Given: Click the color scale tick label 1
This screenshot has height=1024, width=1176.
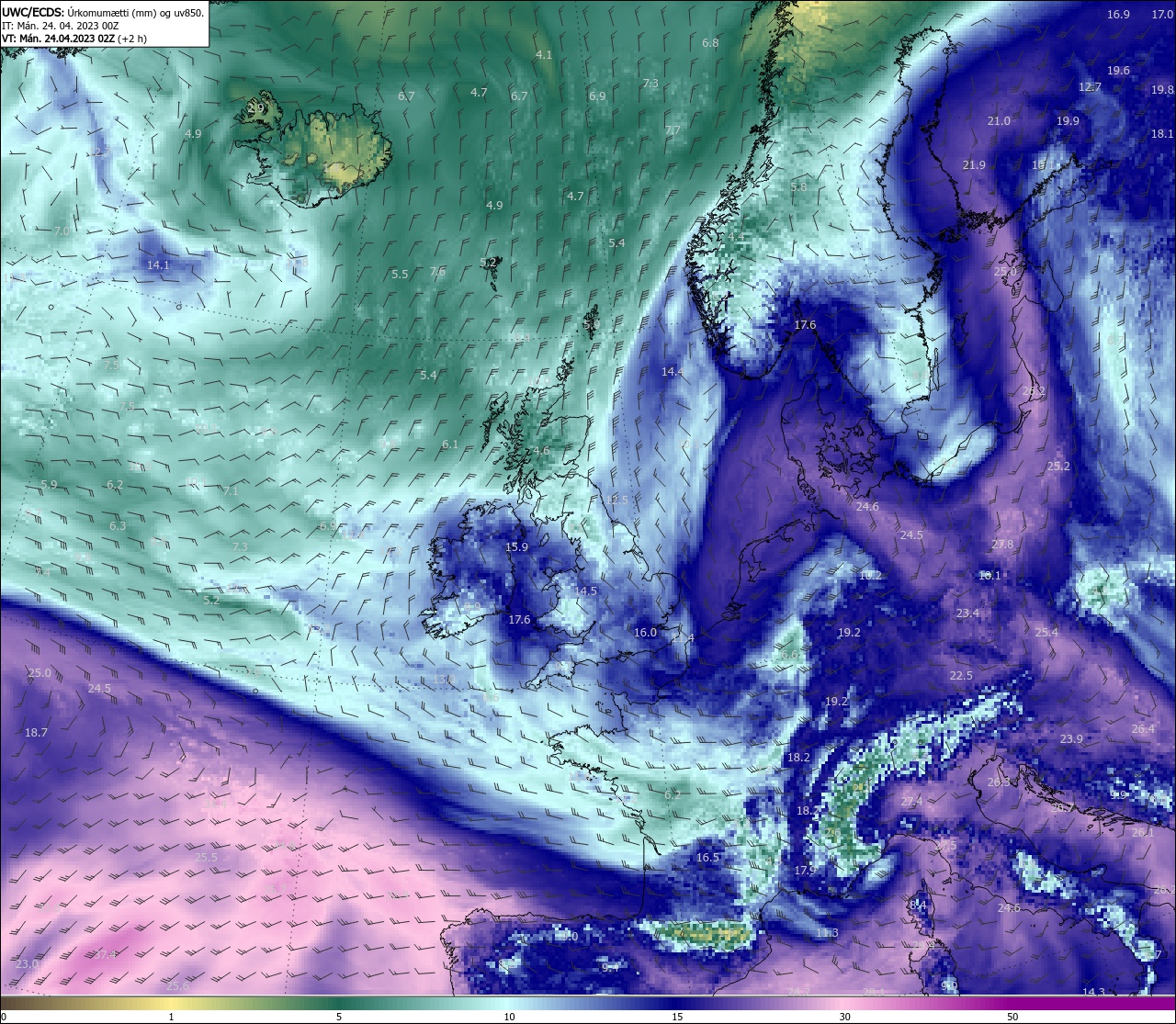Looking at the screenshot, I should [172, 1017].
